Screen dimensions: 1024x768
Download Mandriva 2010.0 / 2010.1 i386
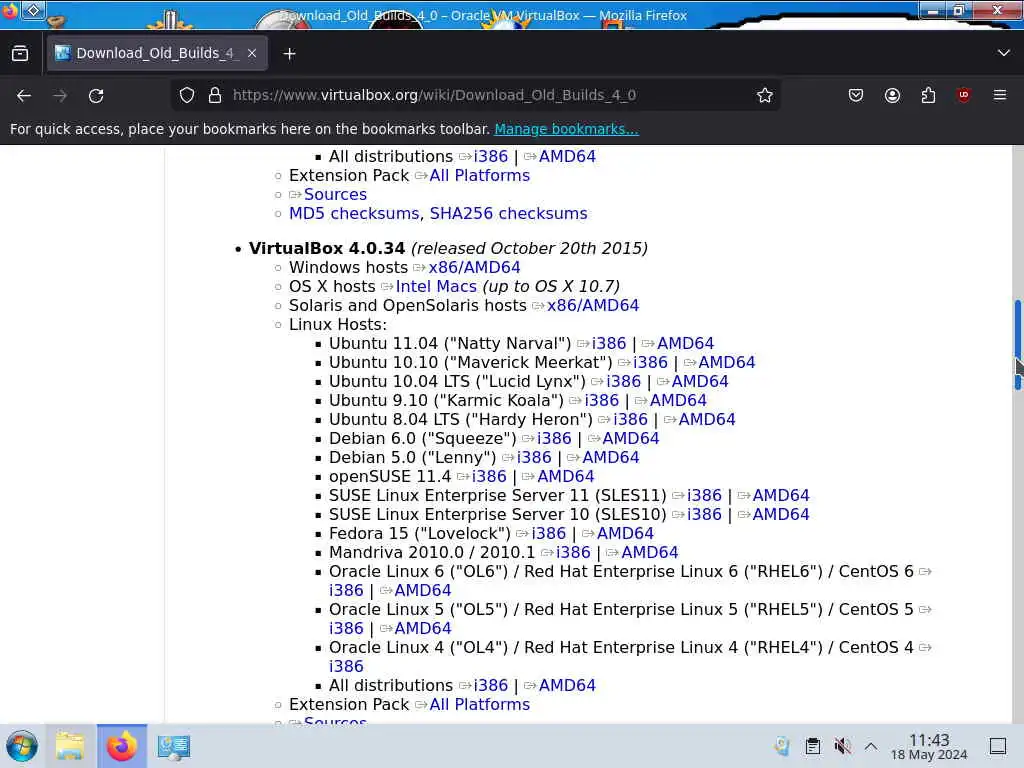[573, 552]
